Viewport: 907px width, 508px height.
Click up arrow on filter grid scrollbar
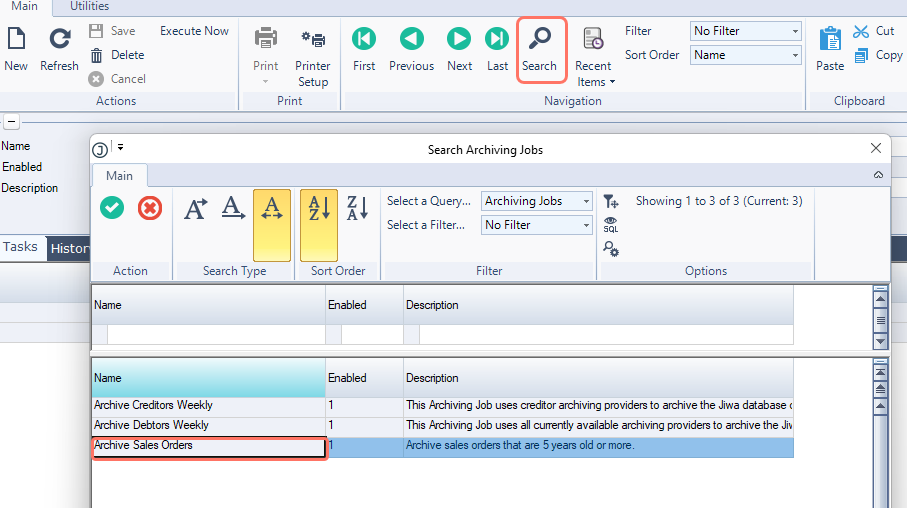(x=880, y=299)
